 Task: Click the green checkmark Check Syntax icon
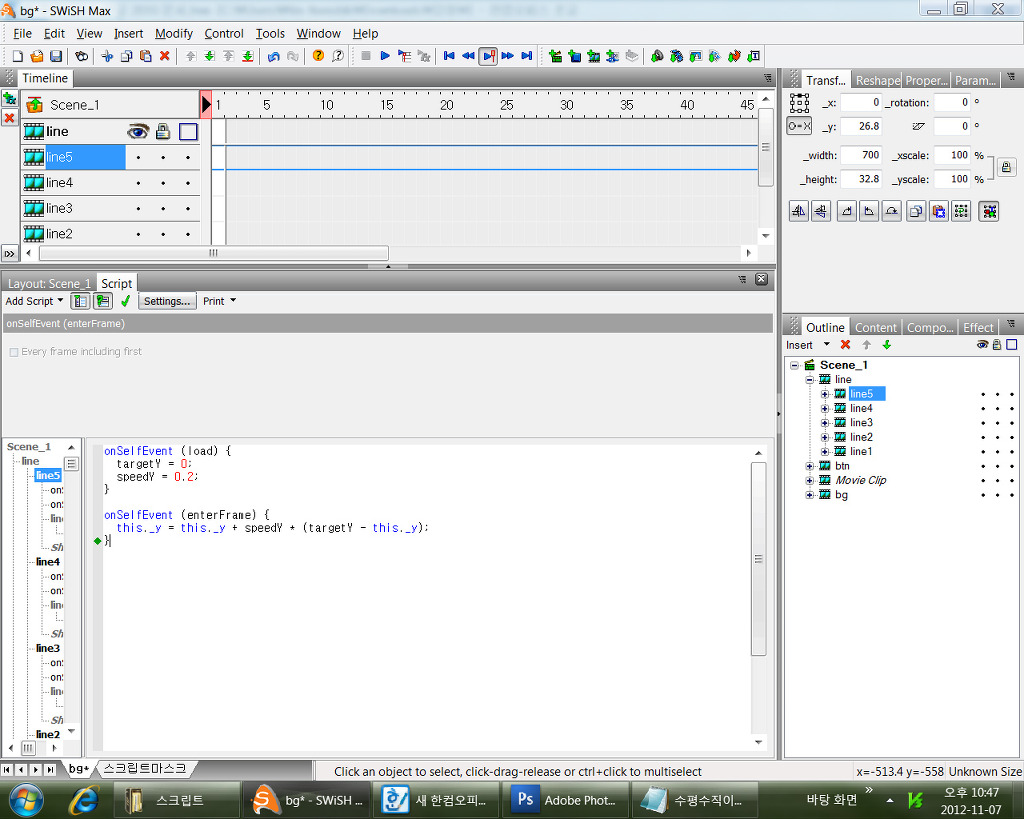[x=125, y=301]
